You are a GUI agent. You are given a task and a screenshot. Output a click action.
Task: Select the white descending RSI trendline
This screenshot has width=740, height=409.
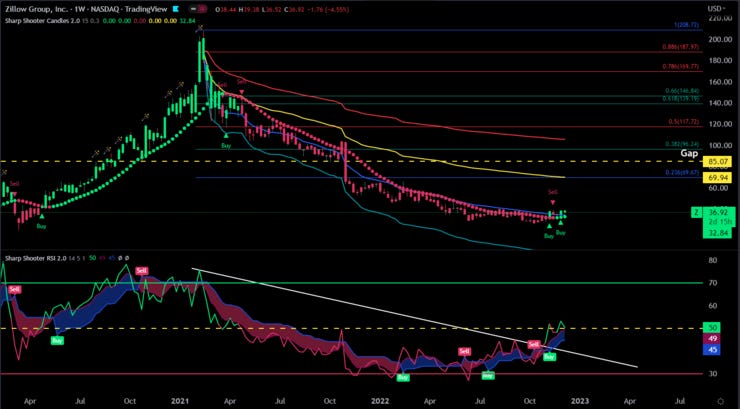(414, 317)
